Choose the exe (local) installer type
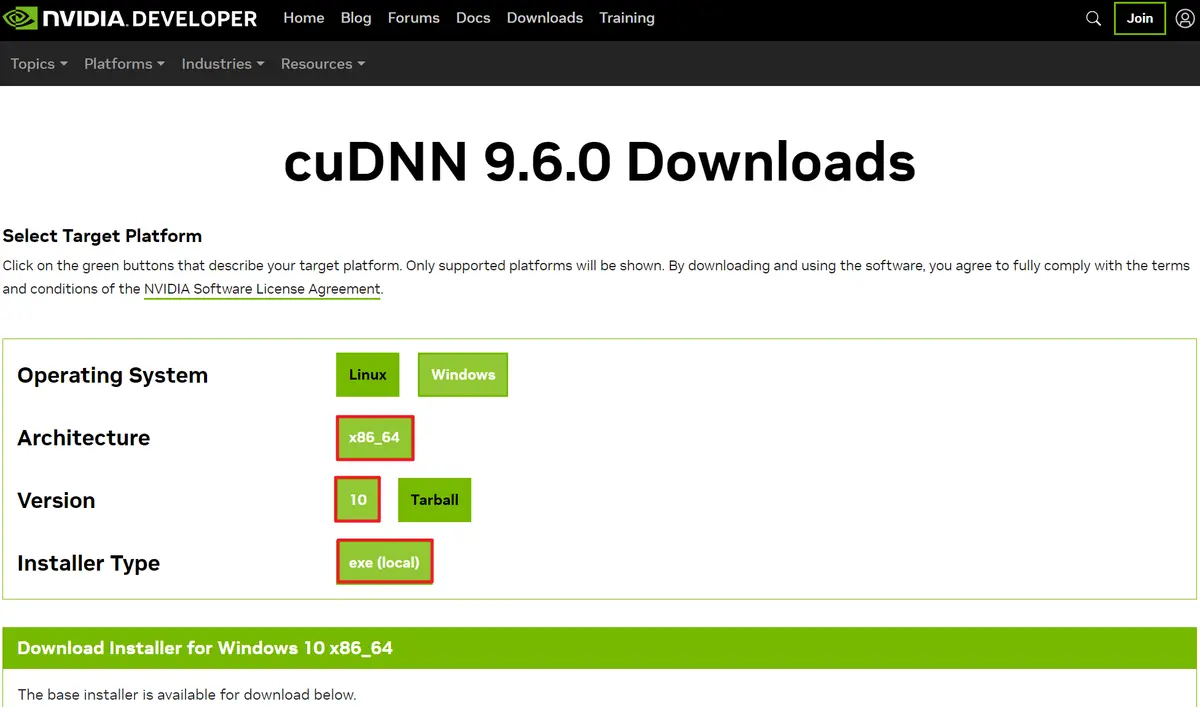 click(384, 562)
